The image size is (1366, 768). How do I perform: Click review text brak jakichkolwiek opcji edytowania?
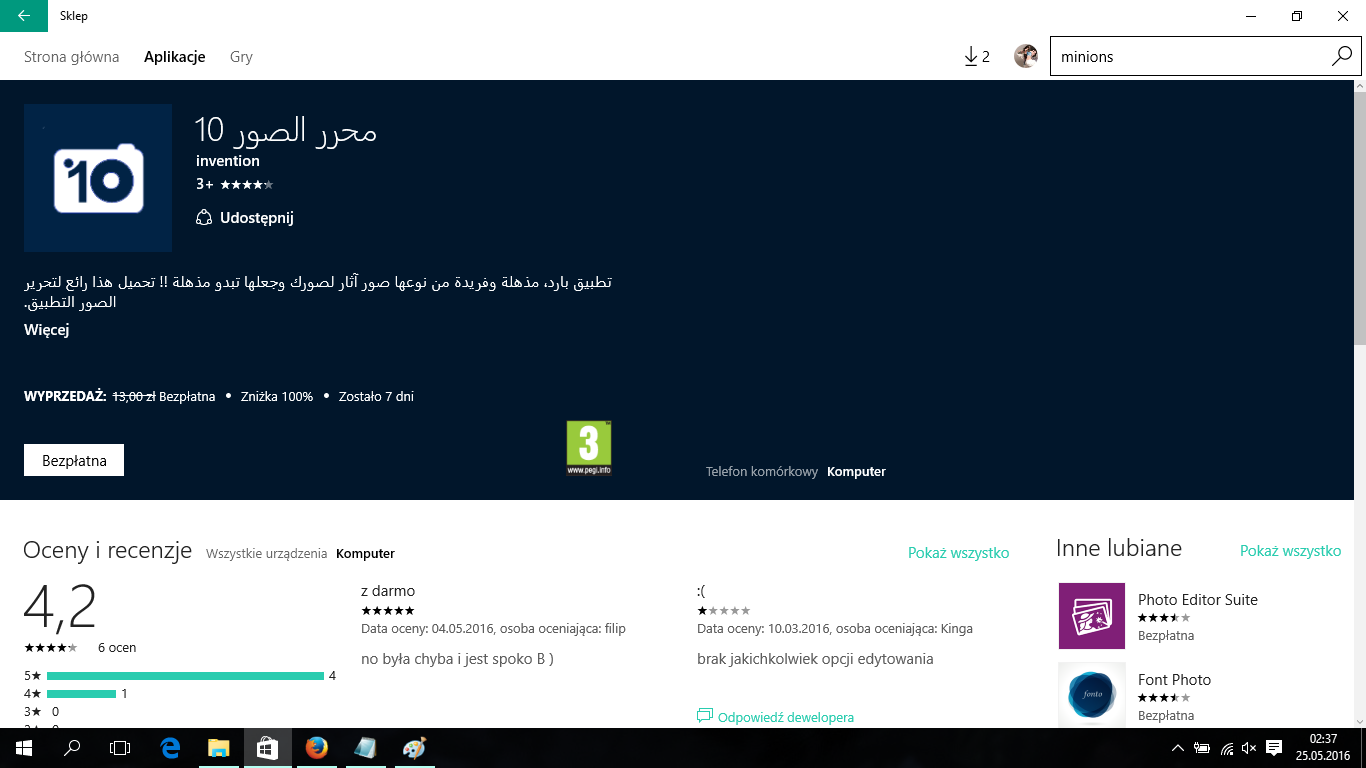(x=815, y=659)
